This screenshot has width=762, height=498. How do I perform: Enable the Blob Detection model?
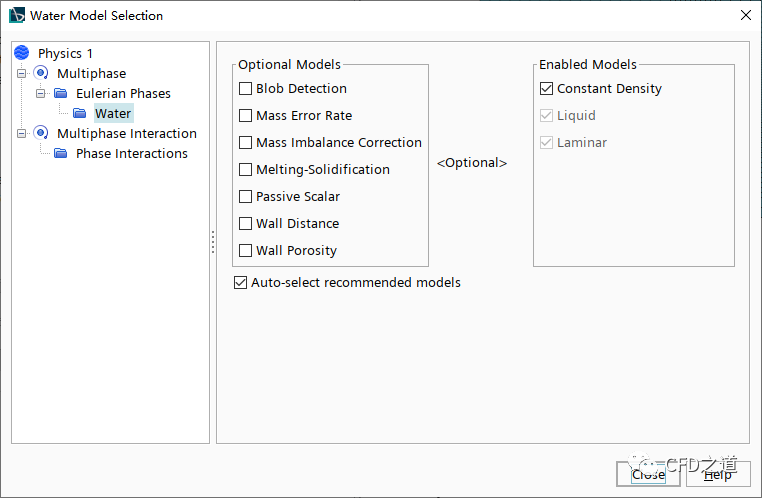click(246, 89)
